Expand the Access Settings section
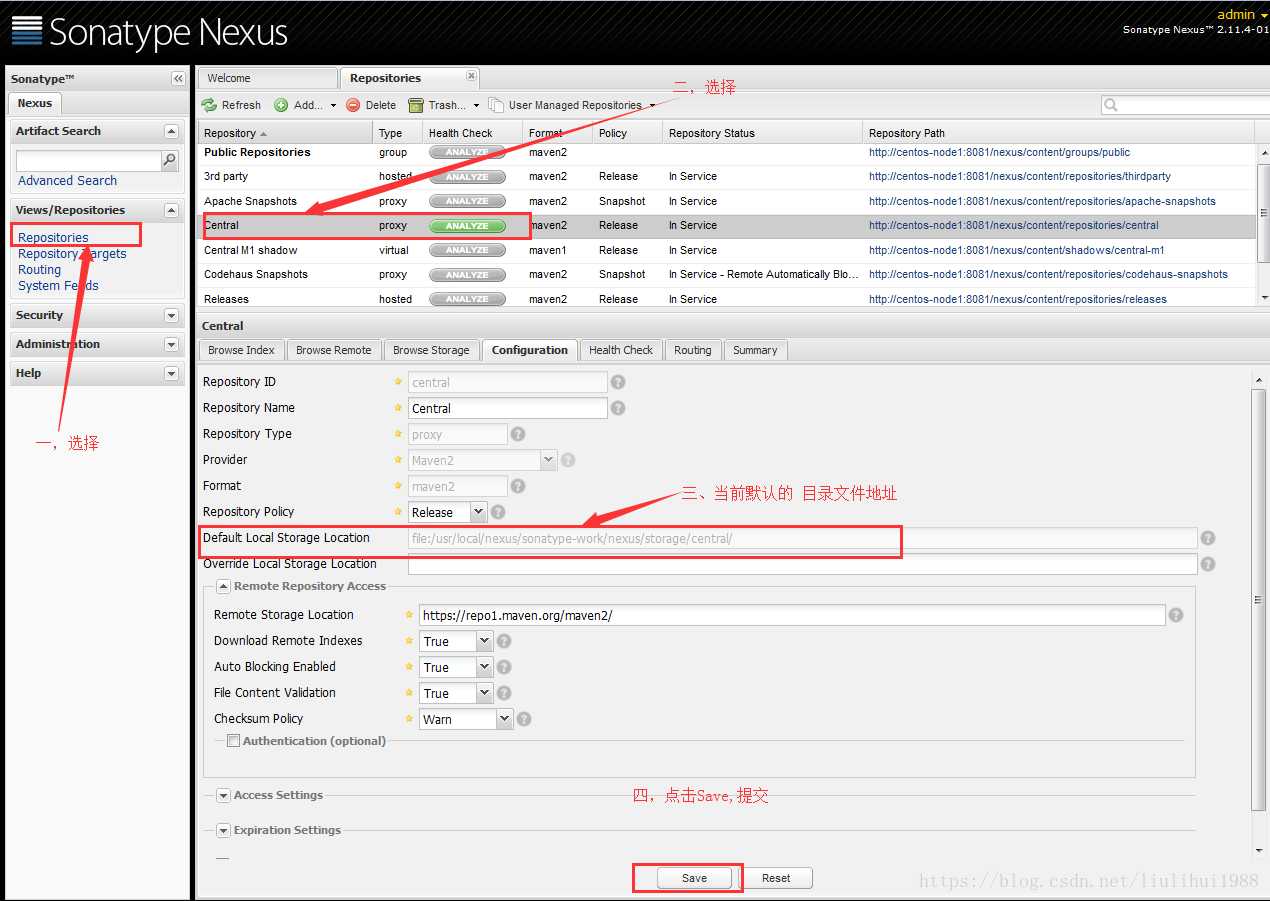Image resolution: width=1270 pixels, height=901 pixels. click(x=223, y=796)
